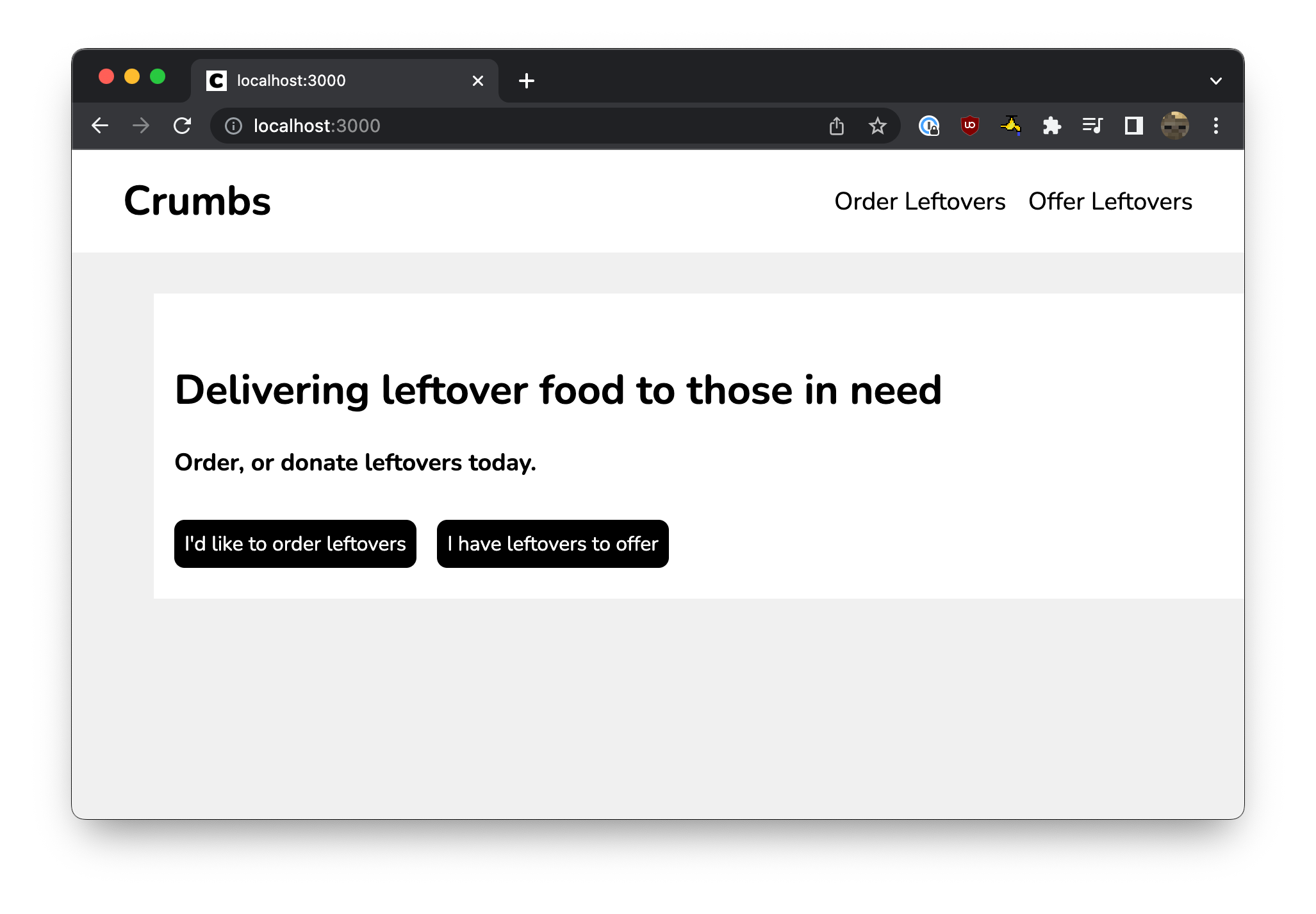The height and width of the screenshot is (914, 1316).
Task: Open the uBlock Origin extension
Action: click(x=969, y=126)
